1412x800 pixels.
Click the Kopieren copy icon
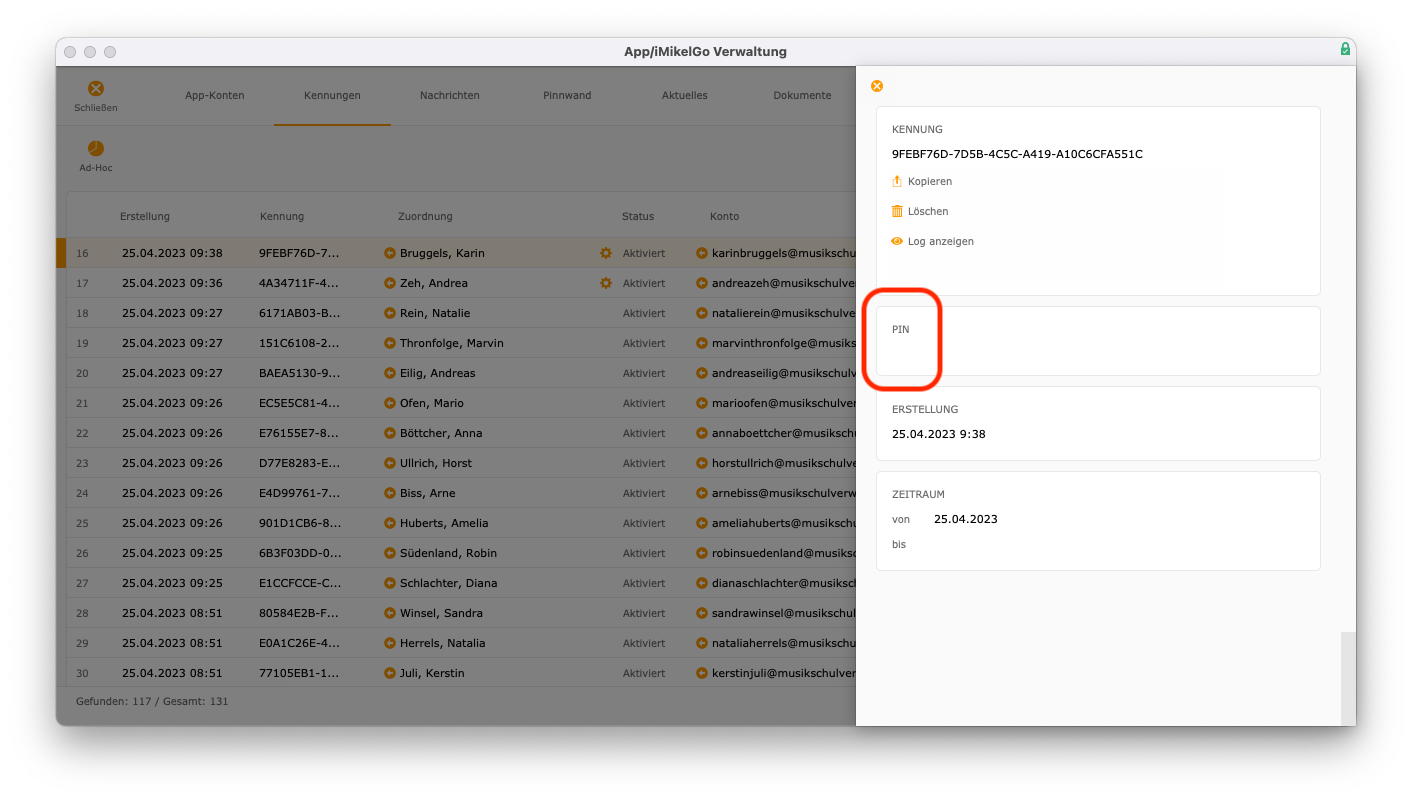897,181
